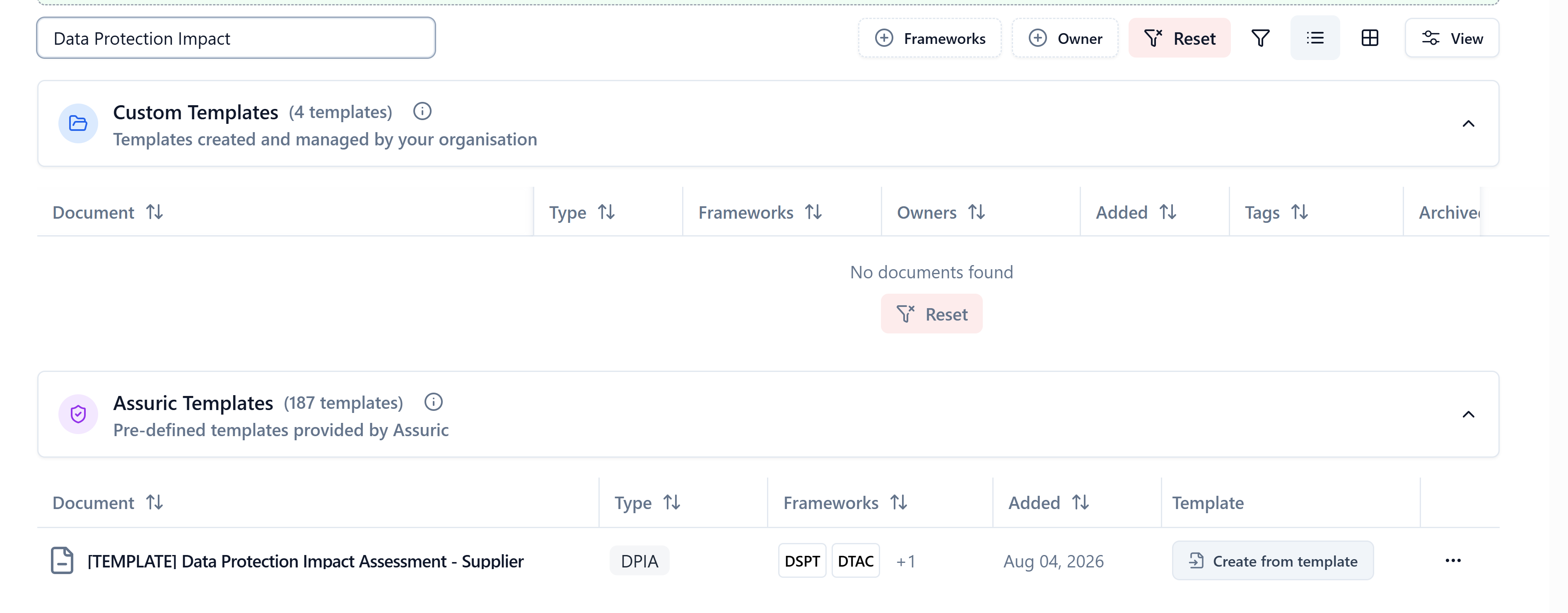The image size is (1568, 613).
Task: Click the Data Protection Impact search field
Action: pyautogui.click(x=236, y=39)
